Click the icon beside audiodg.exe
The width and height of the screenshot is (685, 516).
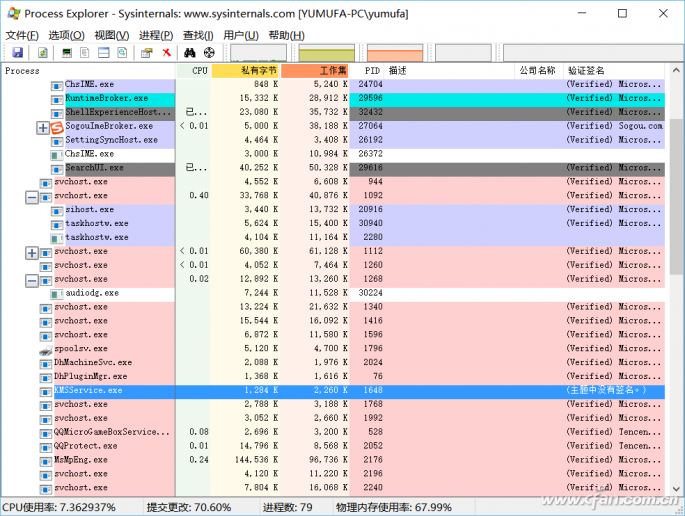57,294
